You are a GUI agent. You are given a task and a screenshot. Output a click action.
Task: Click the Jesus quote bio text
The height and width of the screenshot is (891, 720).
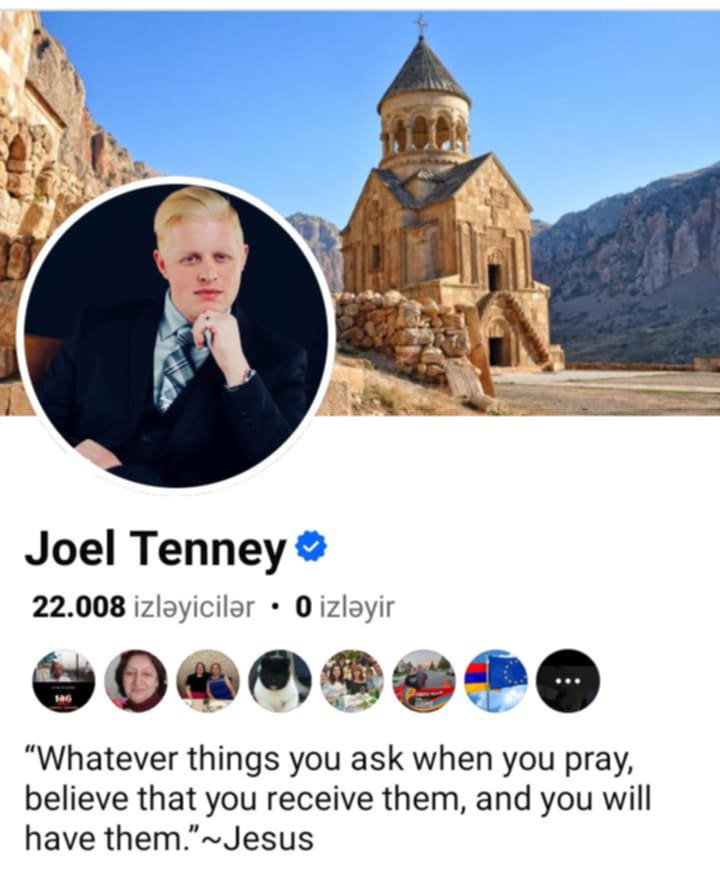coord(338,798)
